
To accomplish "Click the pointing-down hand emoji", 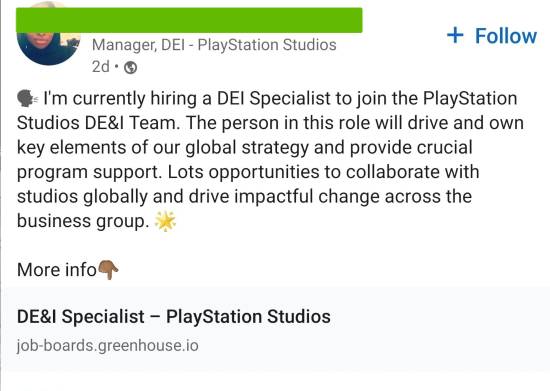I will (x=108, y=270).
